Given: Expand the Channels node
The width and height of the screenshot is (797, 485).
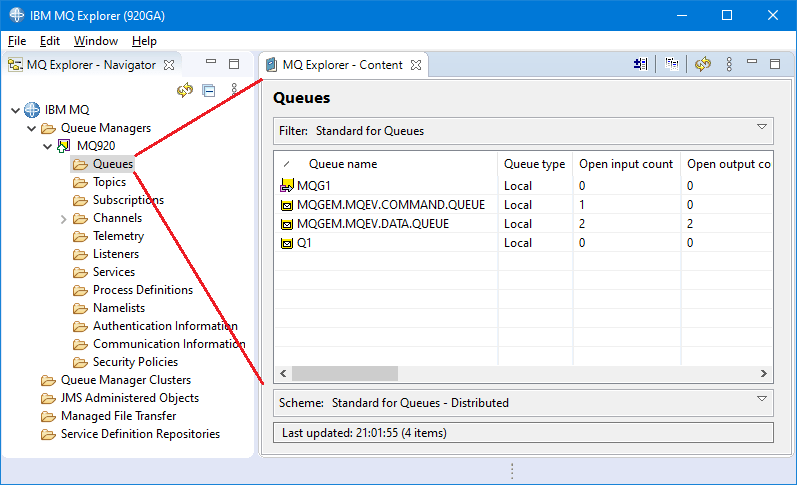Looking at the screenshot, I should (64, 219).
